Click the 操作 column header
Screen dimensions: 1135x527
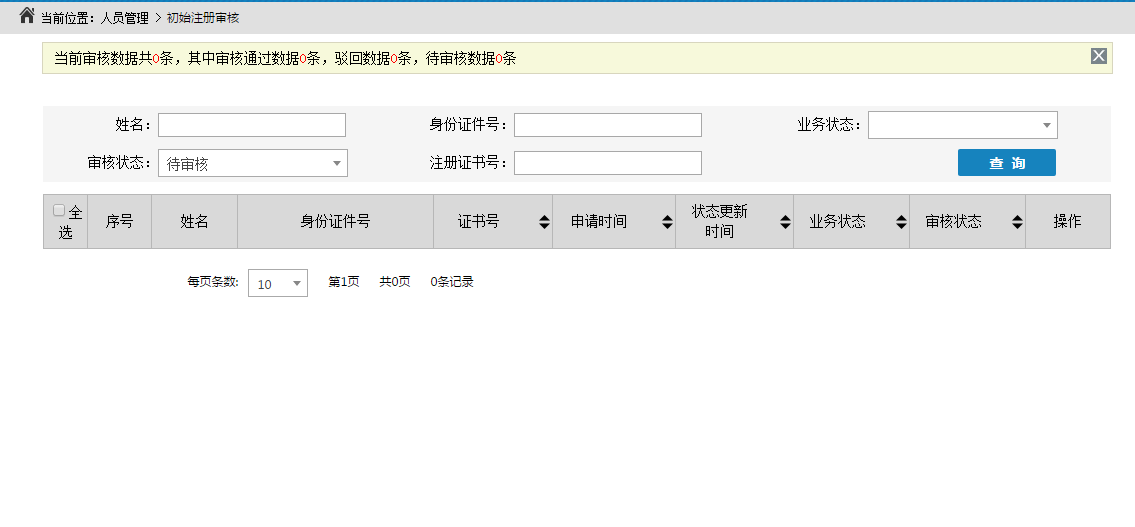tap(1067, 222)
